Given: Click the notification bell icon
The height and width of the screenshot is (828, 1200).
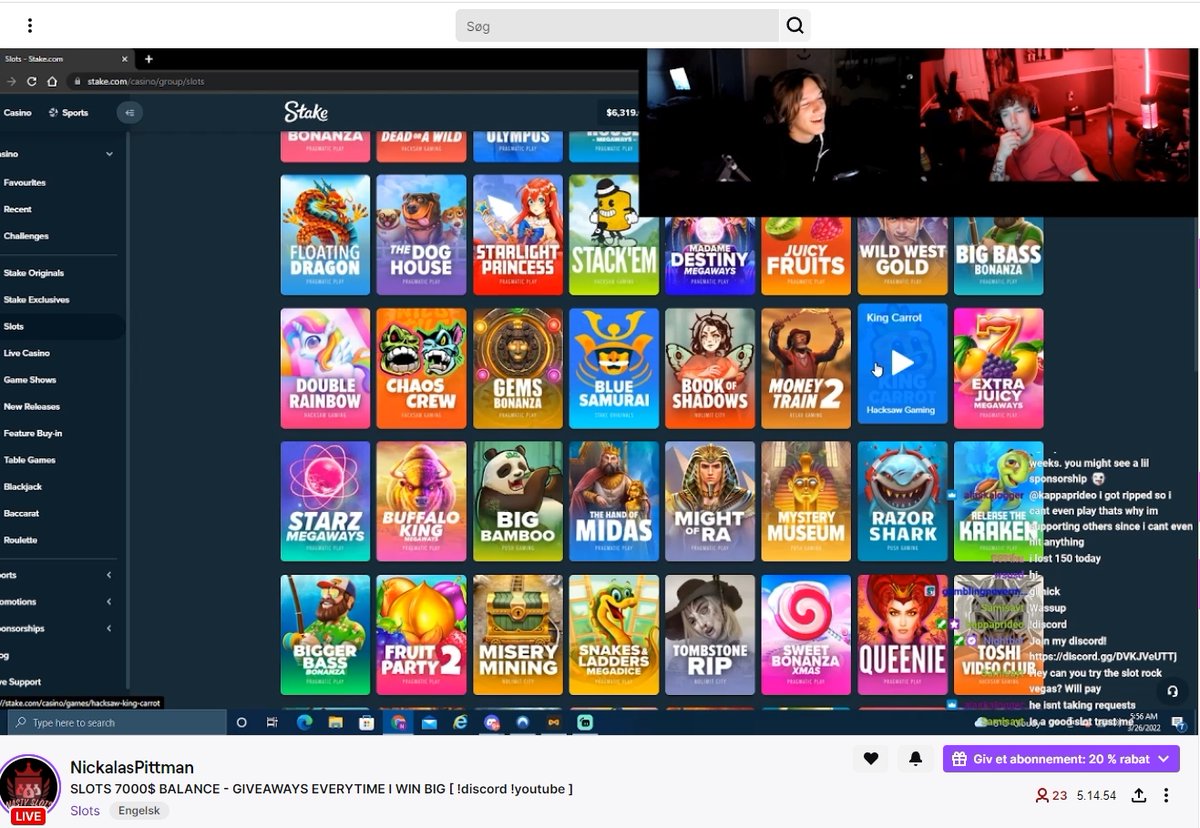Looking at the screenshot, I should (915, 759).
